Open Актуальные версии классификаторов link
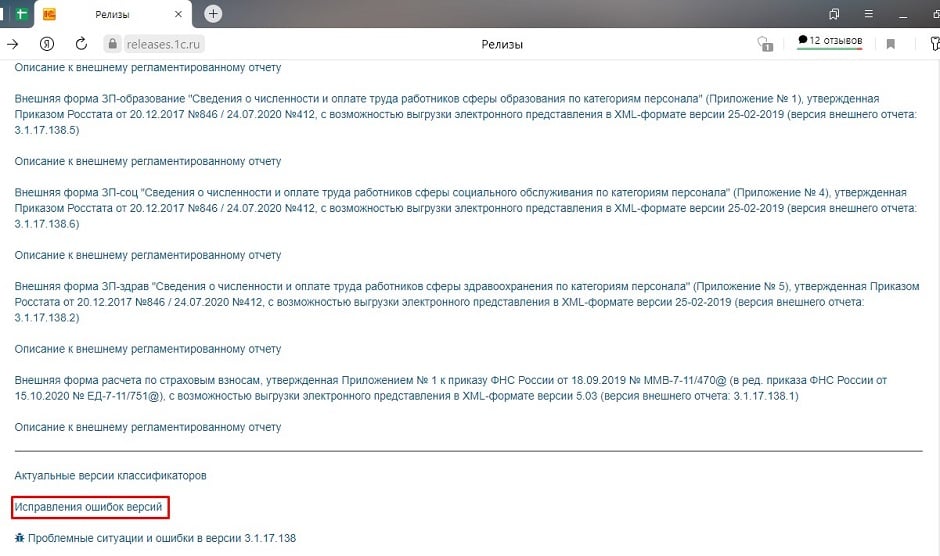 tap(110, 475)
